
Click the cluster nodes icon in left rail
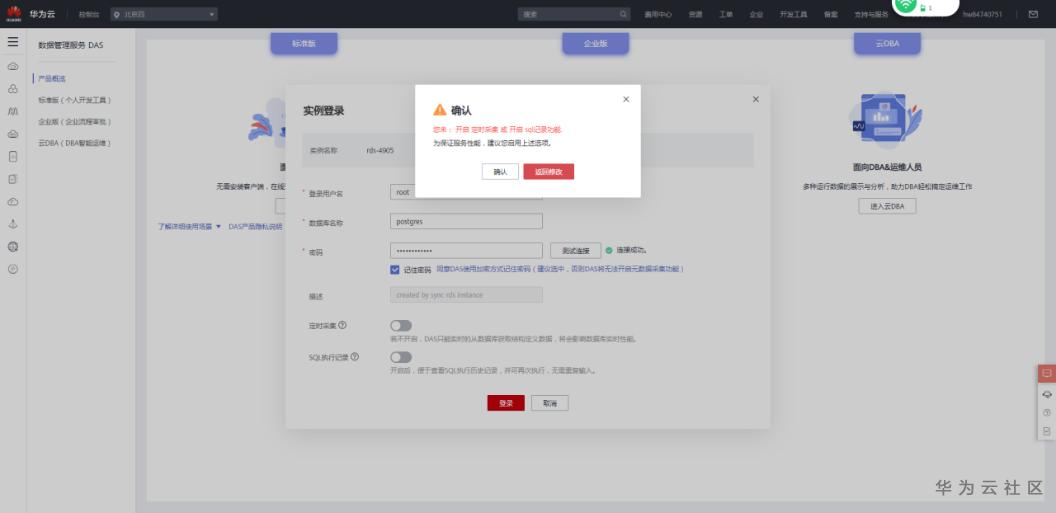13,89
